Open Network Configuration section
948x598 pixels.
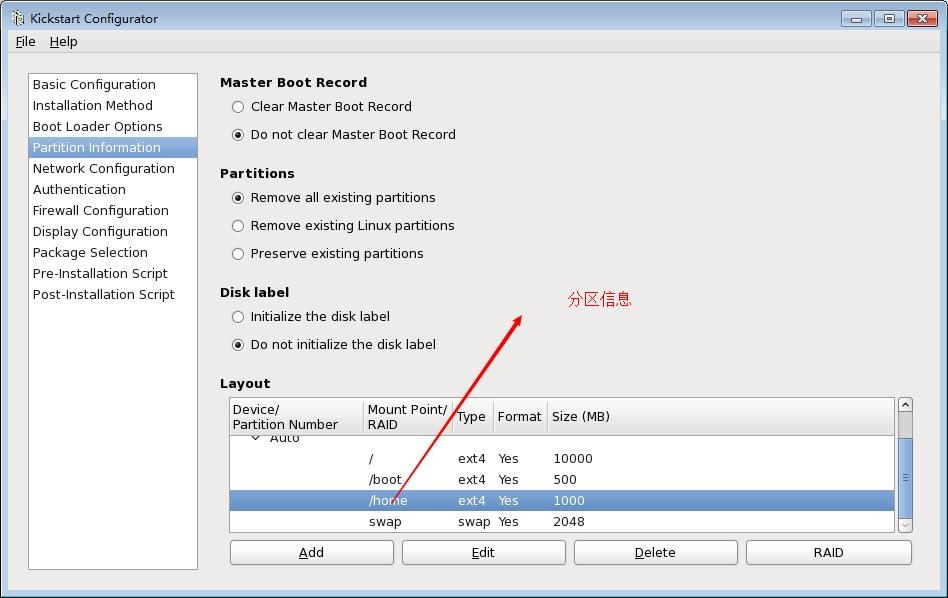coord(113,169)
